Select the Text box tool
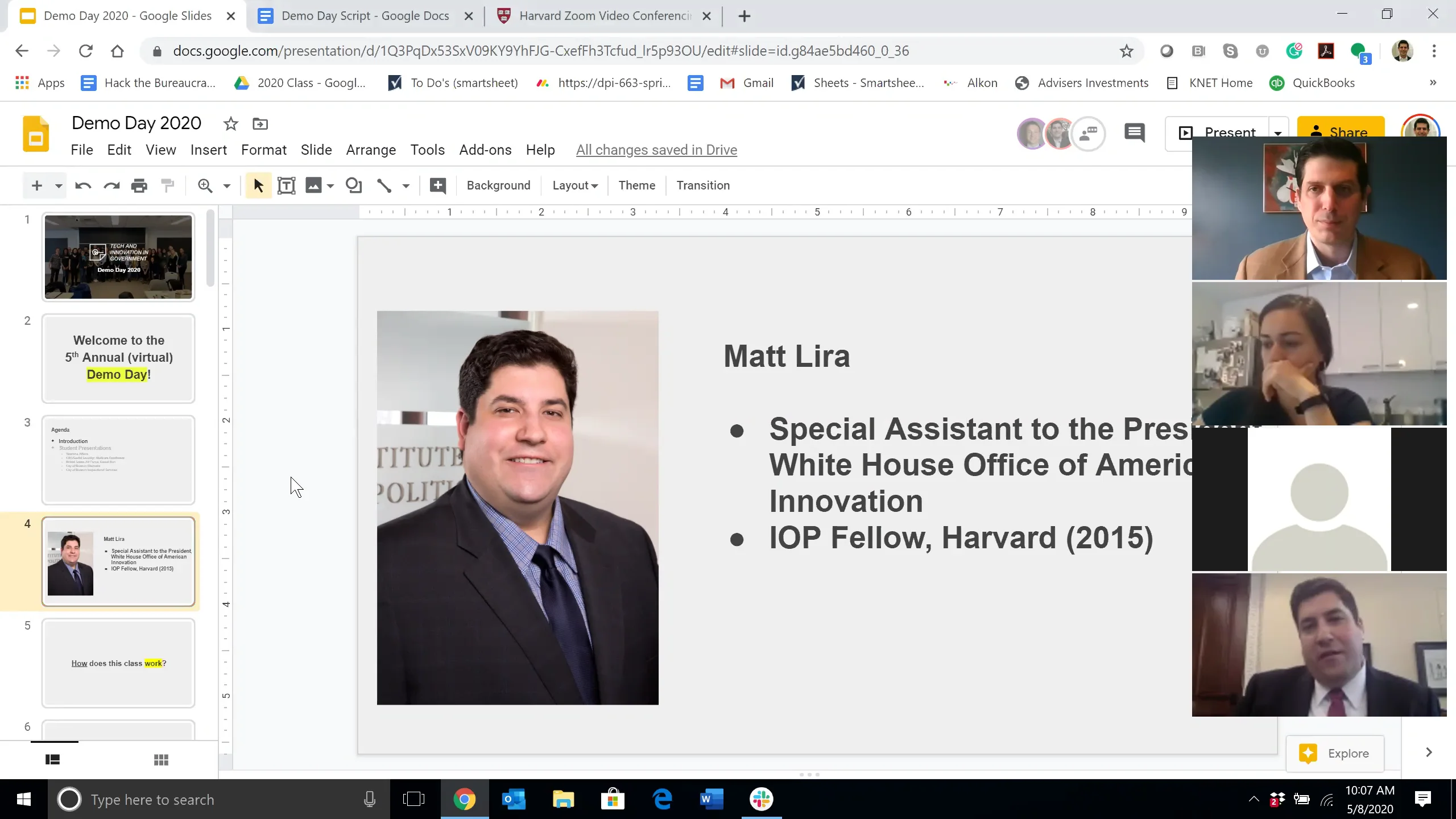The height and width of the screenshot is (819, 1456). 286,185
